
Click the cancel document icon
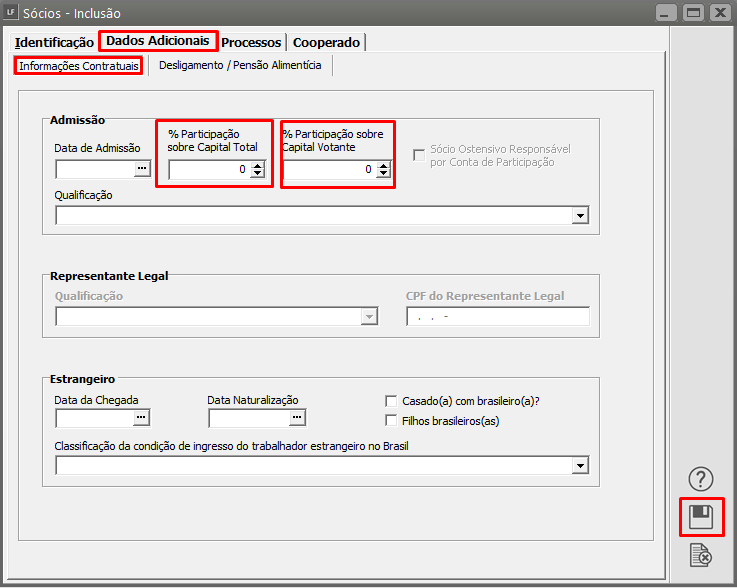click(x=701, y=555)
